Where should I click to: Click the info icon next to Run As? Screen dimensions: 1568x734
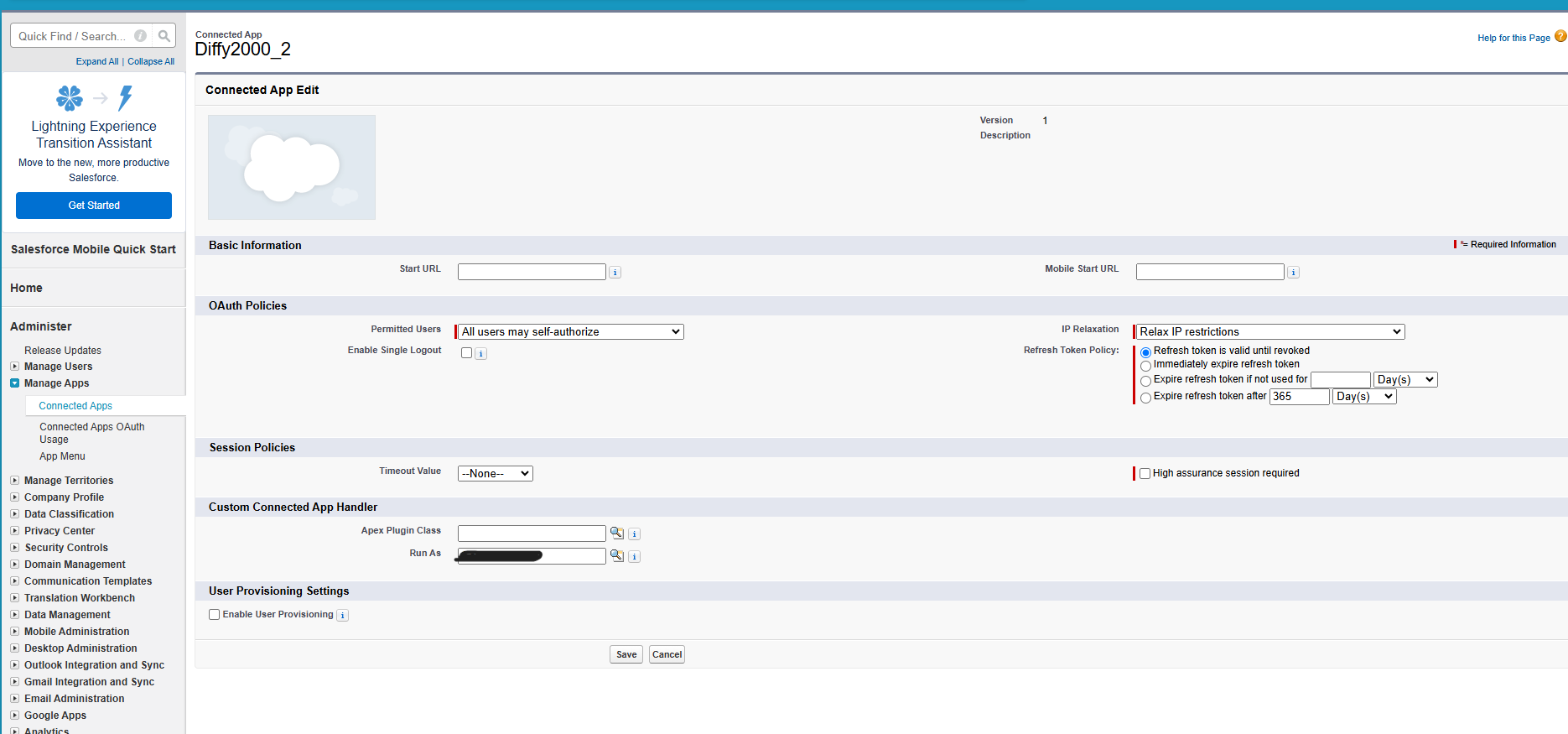pyautogui.click(x=634, y=556)
